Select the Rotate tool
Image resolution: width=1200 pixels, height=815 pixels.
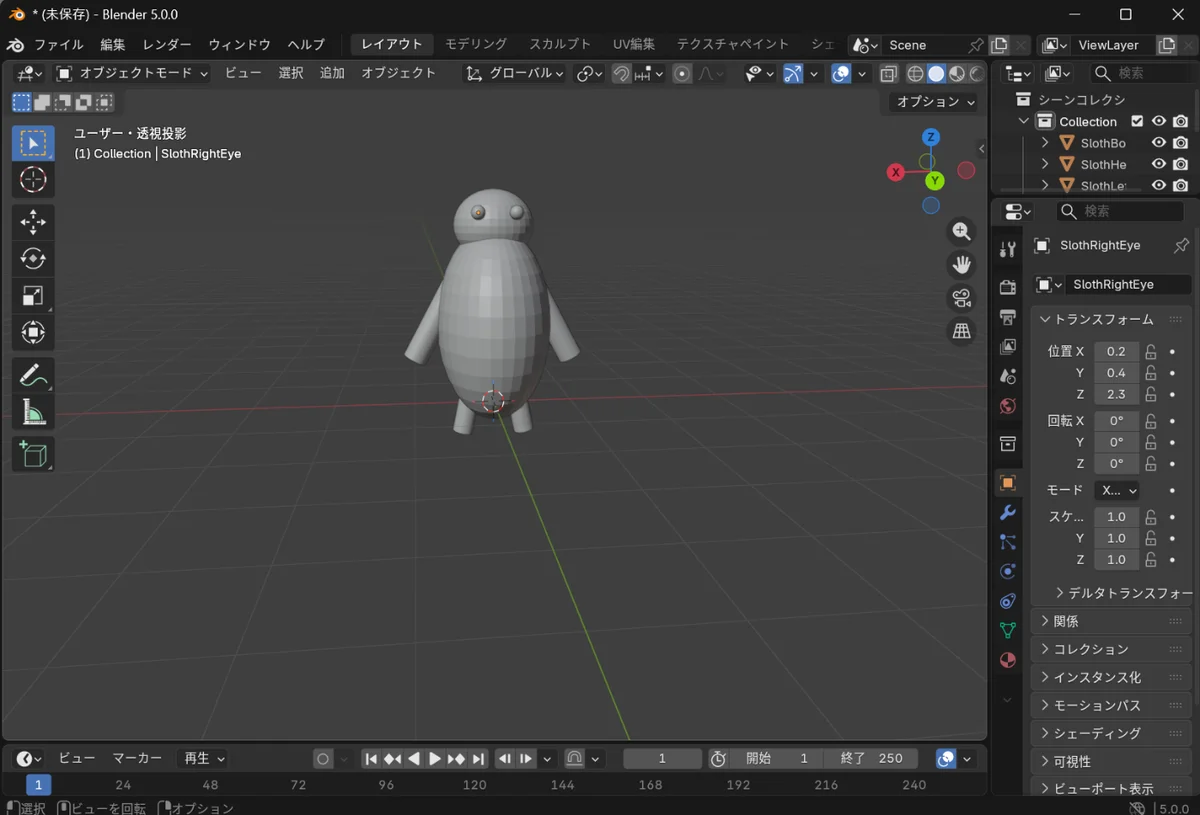33,258
